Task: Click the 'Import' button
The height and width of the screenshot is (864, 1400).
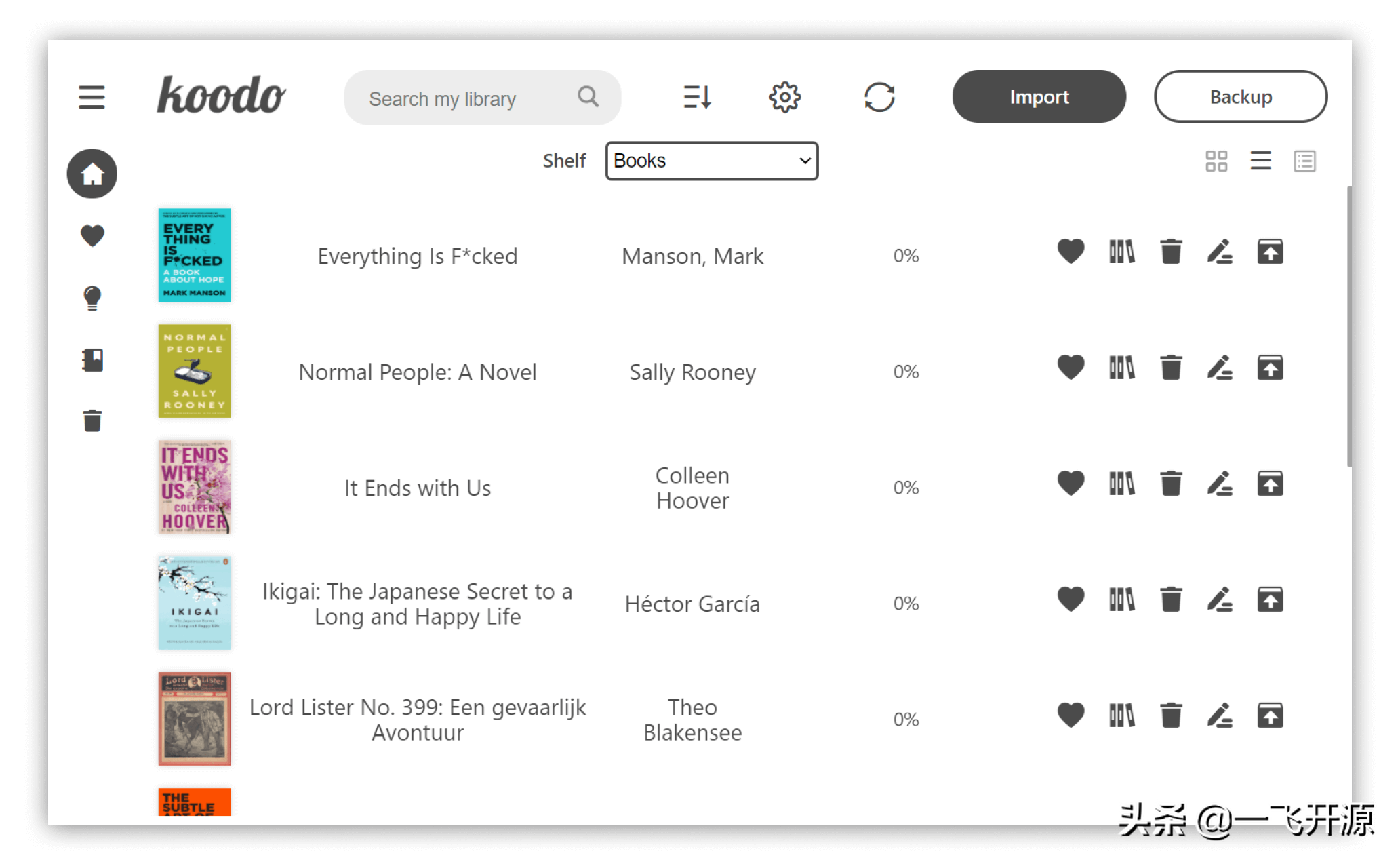Action: 1041,97
